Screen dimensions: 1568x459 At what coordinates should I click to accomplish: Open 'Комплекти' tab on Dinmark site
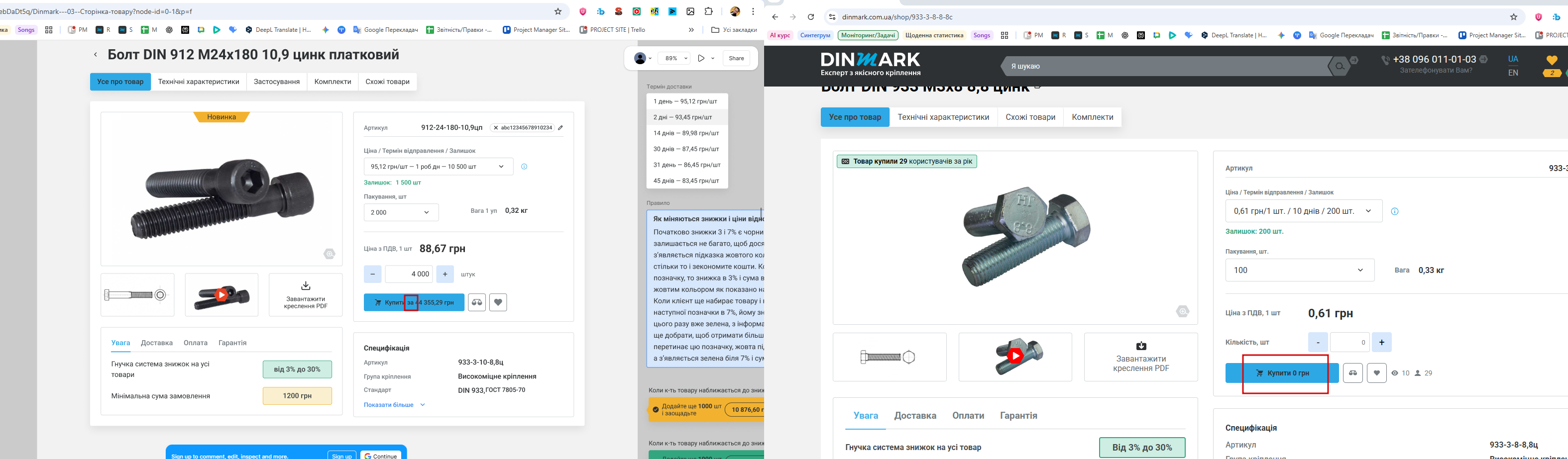(x=1093, y=117)
